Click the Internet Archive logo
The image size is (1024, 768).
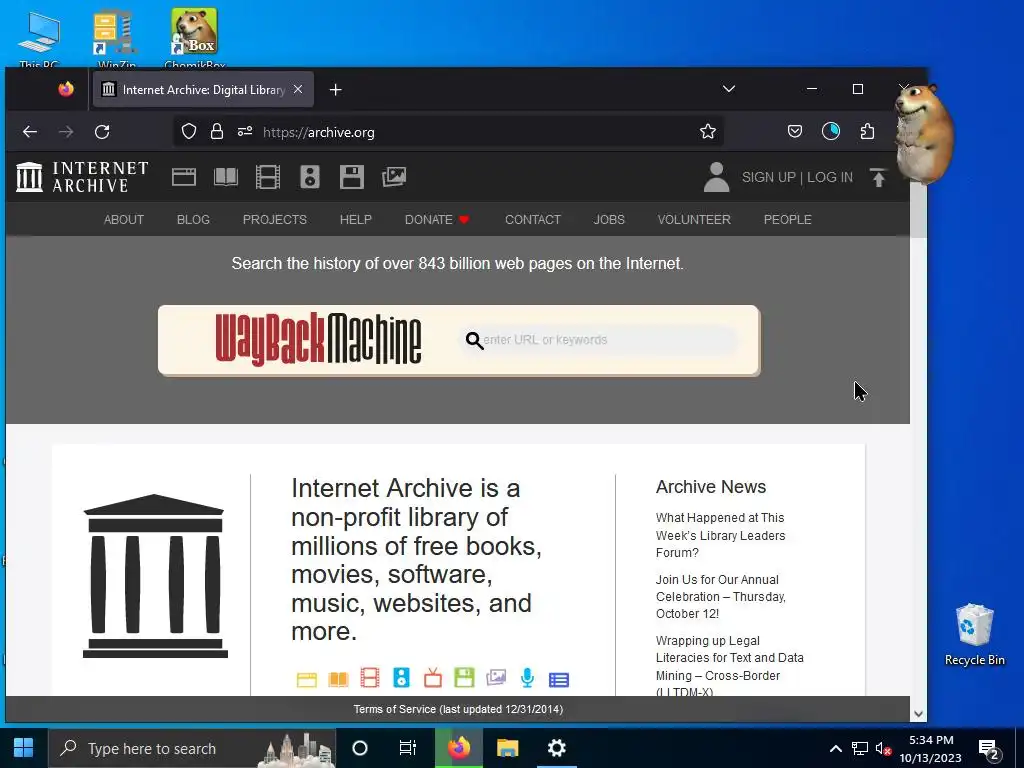click(82, 177)
